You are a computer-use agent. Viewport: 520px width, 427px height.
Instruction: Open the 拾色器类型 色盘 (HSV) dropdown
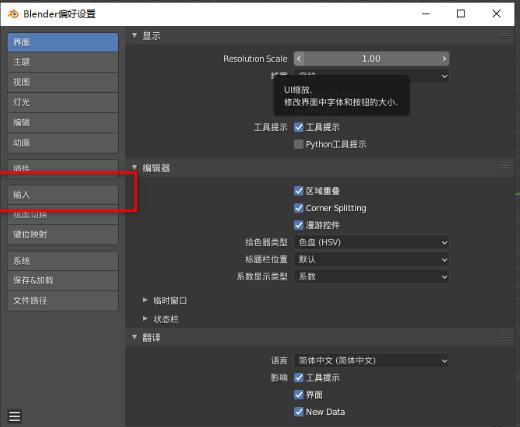pyautogui.click(x=371, y=242)
